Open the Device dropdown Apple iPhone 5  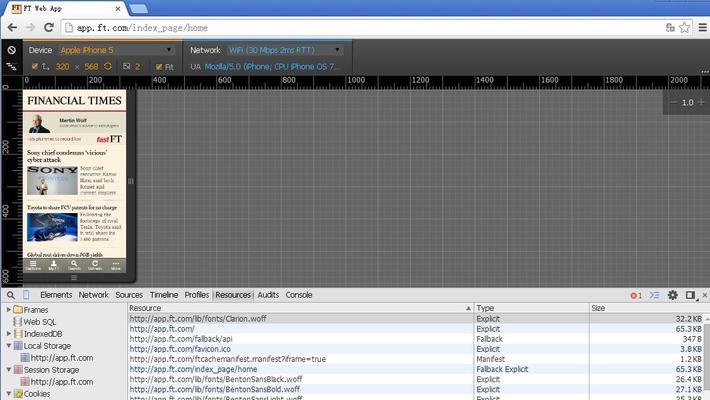click(x=115, y=50)
